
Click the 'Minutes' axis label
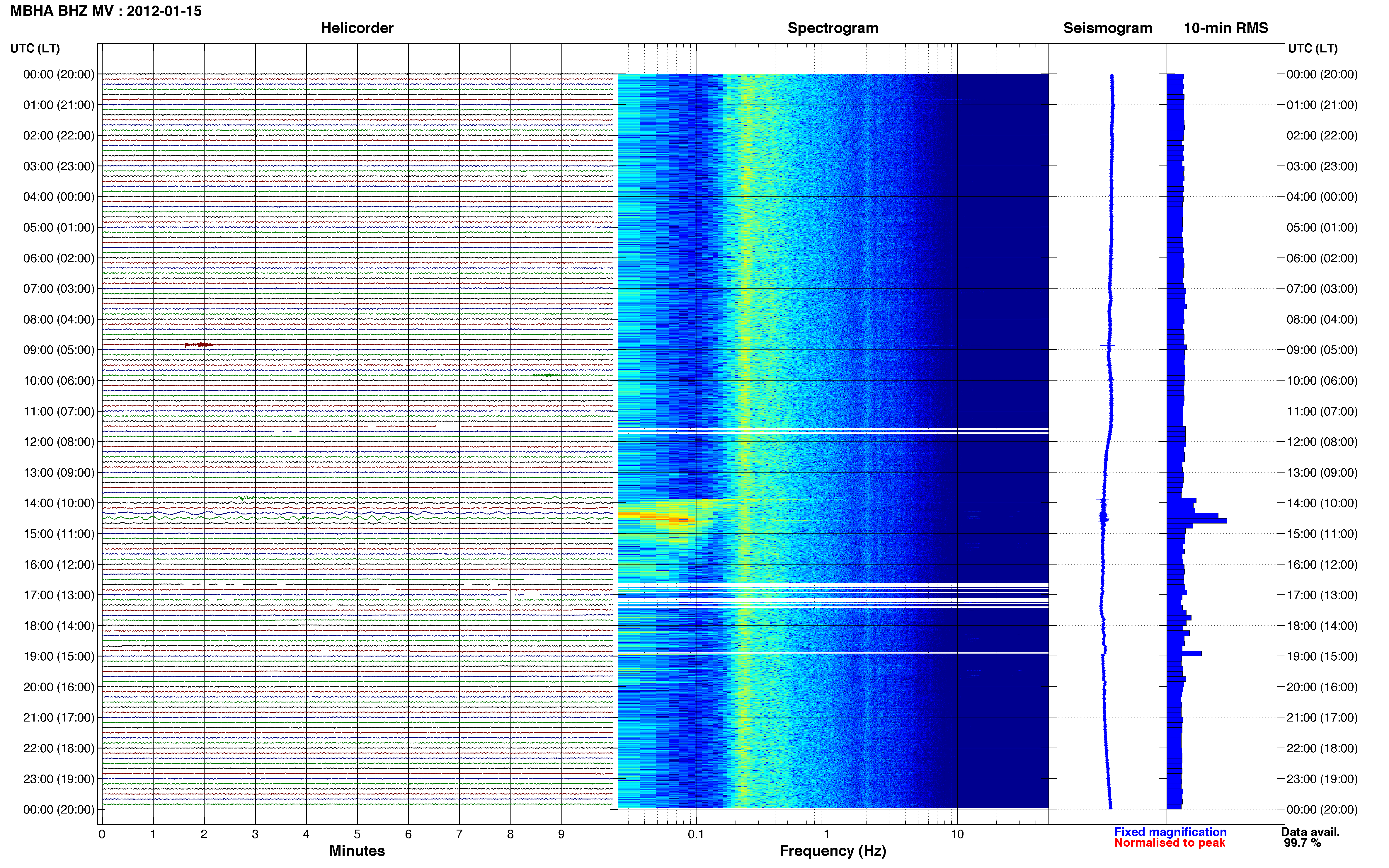click(357, 851)
